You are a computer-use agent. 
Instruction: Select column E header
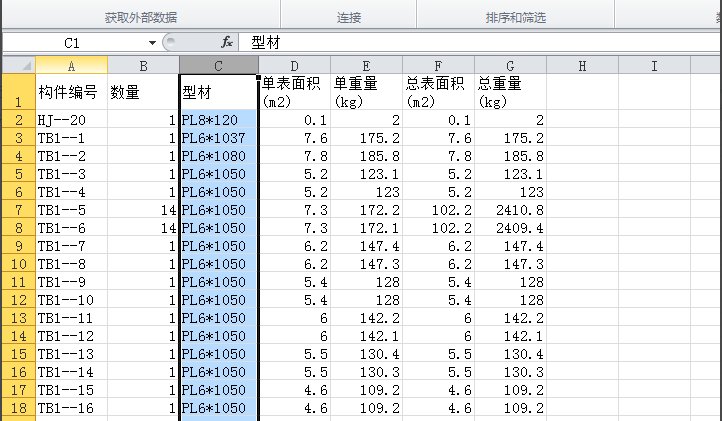point(366,65)
